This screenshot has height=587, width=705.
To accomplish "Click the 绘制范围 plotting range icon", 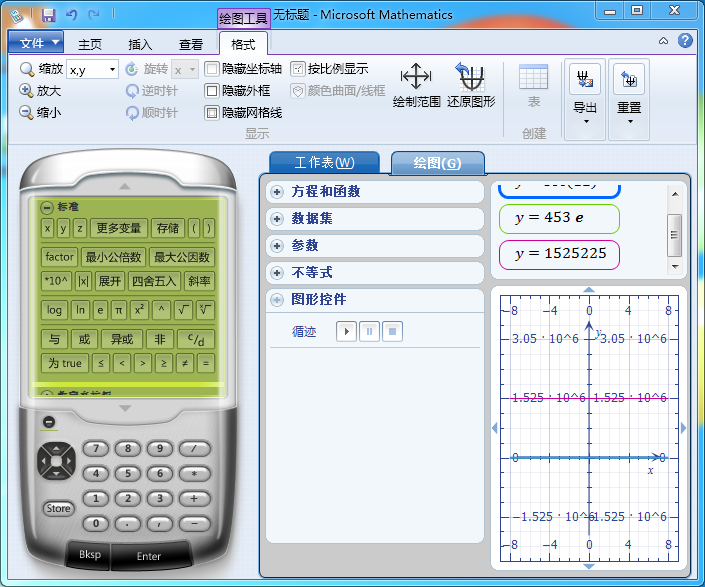I will point(416,77).
